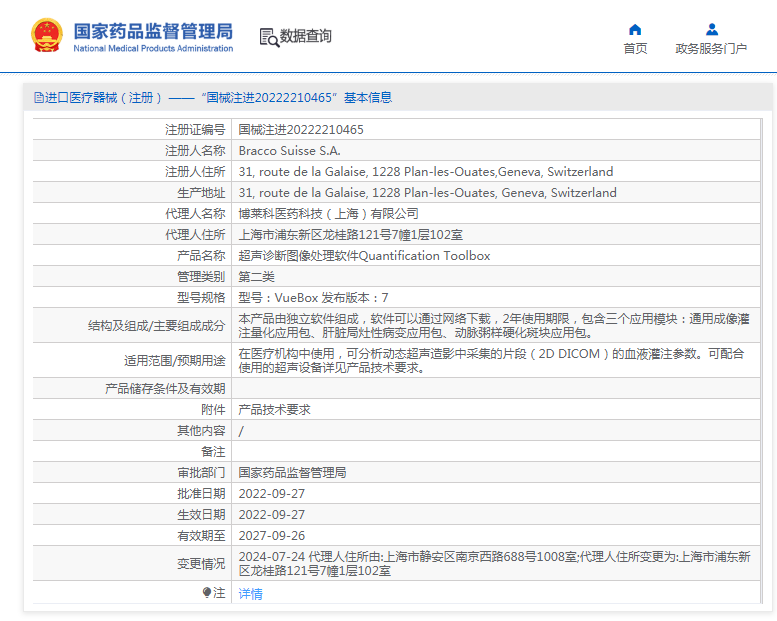Select product name 超声诊断图像处理软件Quantification Toolbox
The width and height of the screenshot is (777, 621).
click(364, 256)
